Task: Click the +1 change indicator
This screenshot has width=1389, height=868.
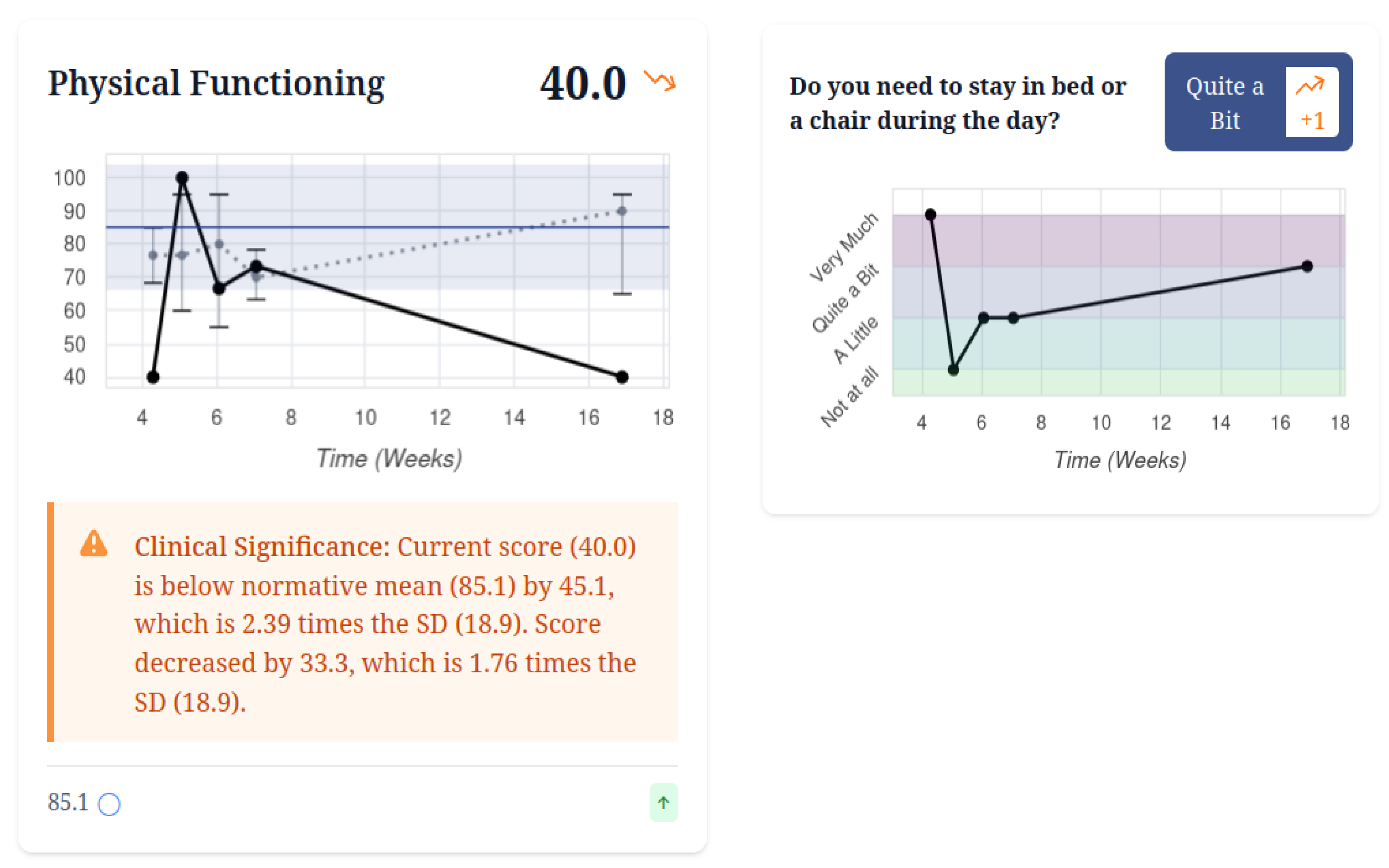Action: coord(1312,121)
